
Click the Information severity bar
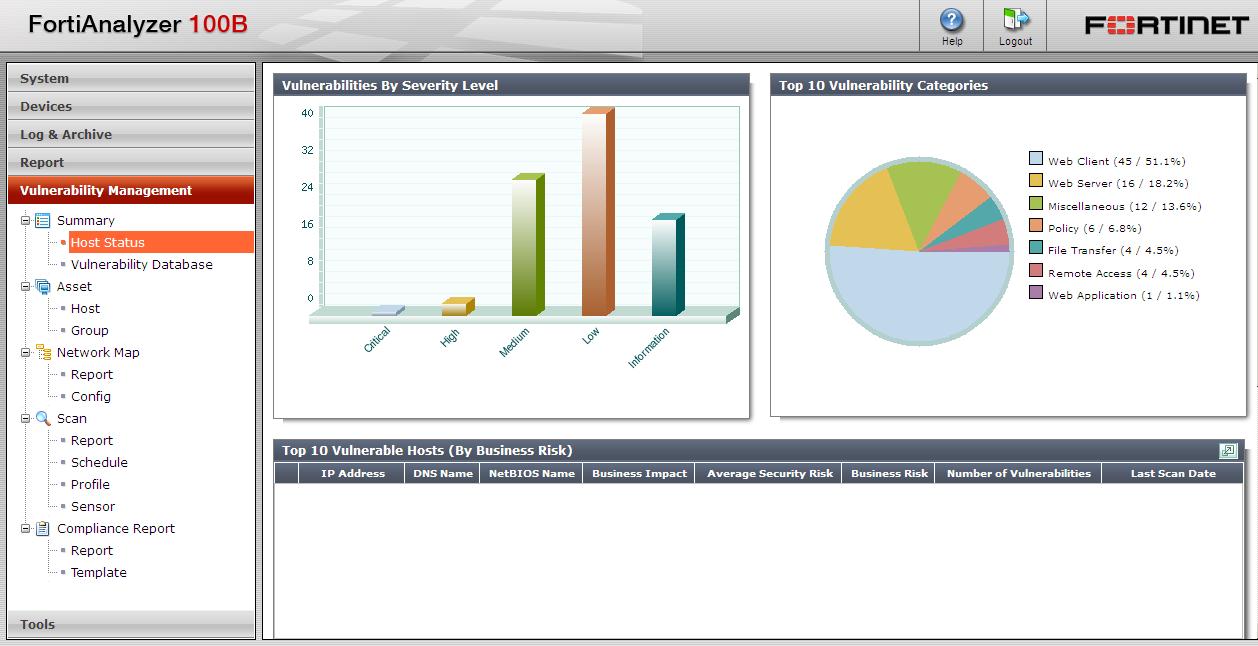[x=668, y=265]
